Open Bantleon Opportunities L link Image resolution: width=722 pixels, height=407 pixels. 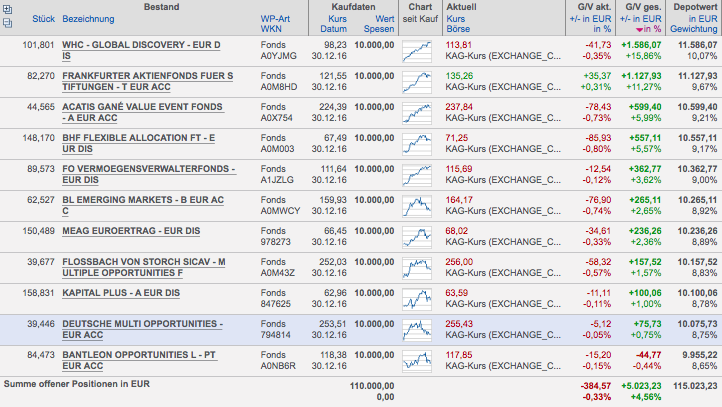coord(139,360)
